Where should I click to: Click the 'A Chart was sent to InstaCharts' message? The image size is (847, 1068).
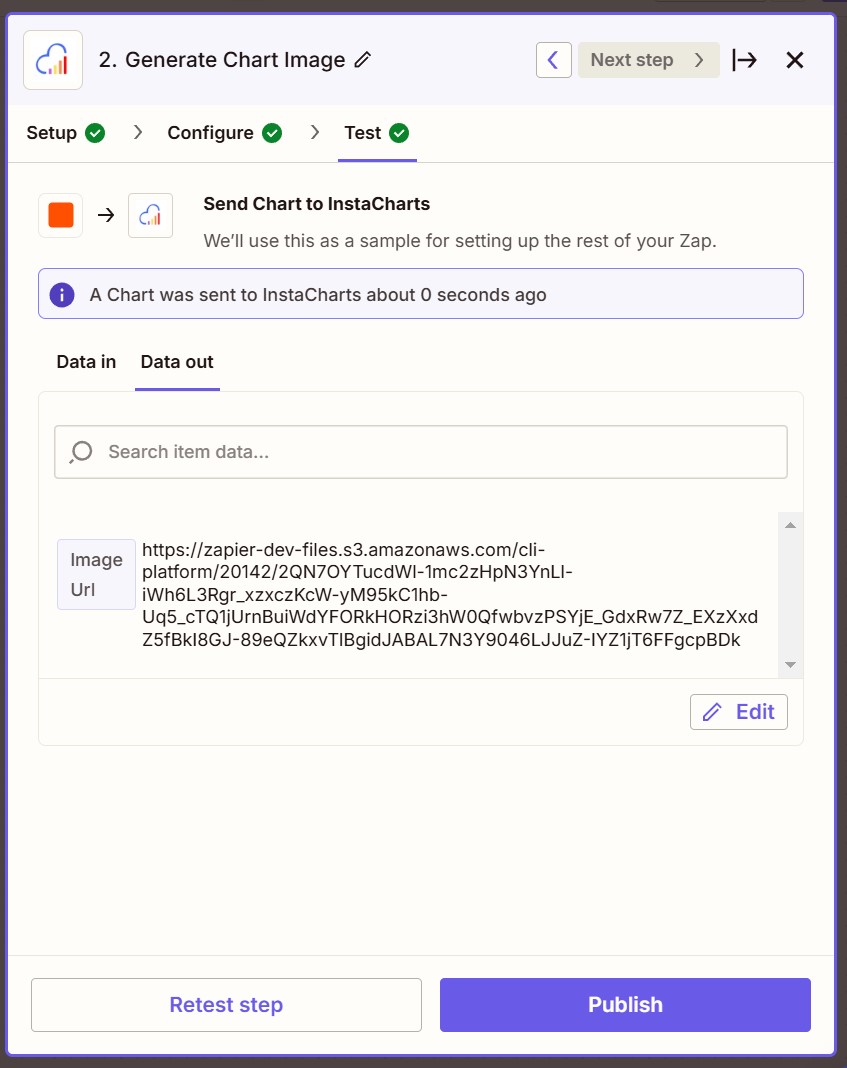(318, 295)
